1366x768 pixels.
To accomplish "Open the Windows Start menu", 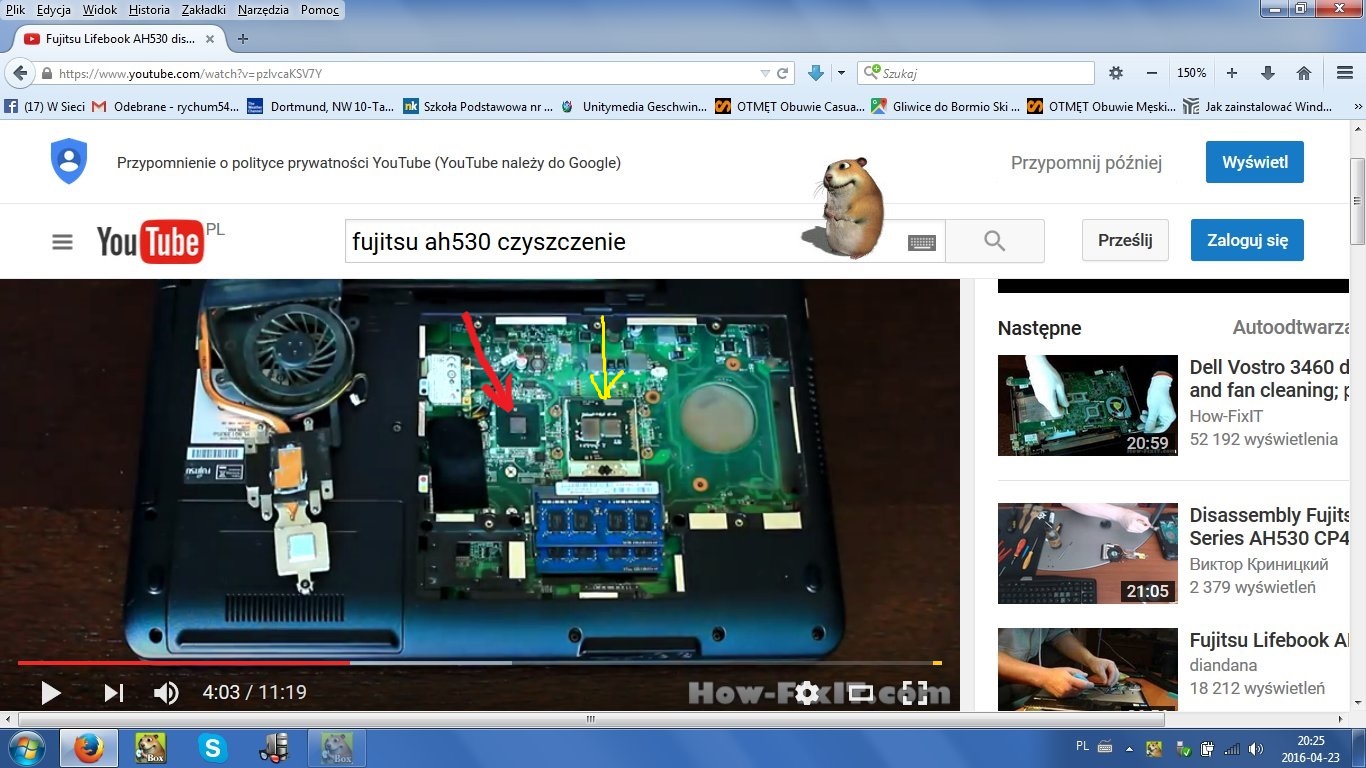I will pyautogui.click(x=25, y=748).
